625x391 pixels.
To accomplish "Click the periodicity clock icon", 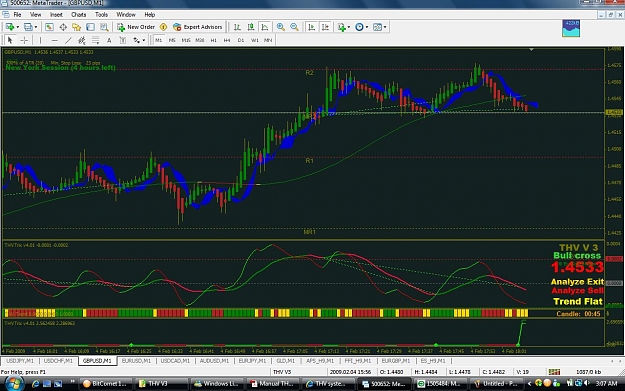I will coord(359,27).
